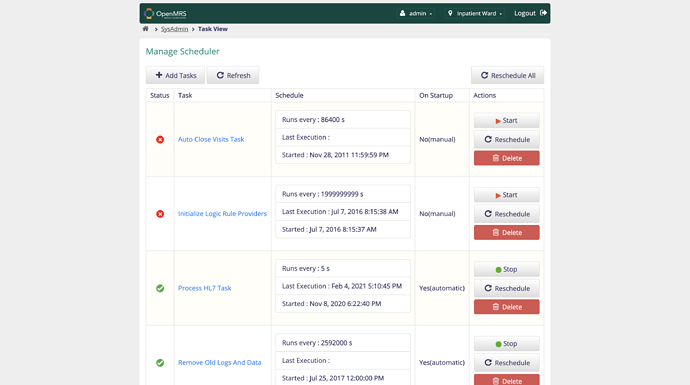Click the OpenMRS logo
Screen dimensions: 690x385
[165, 14]
